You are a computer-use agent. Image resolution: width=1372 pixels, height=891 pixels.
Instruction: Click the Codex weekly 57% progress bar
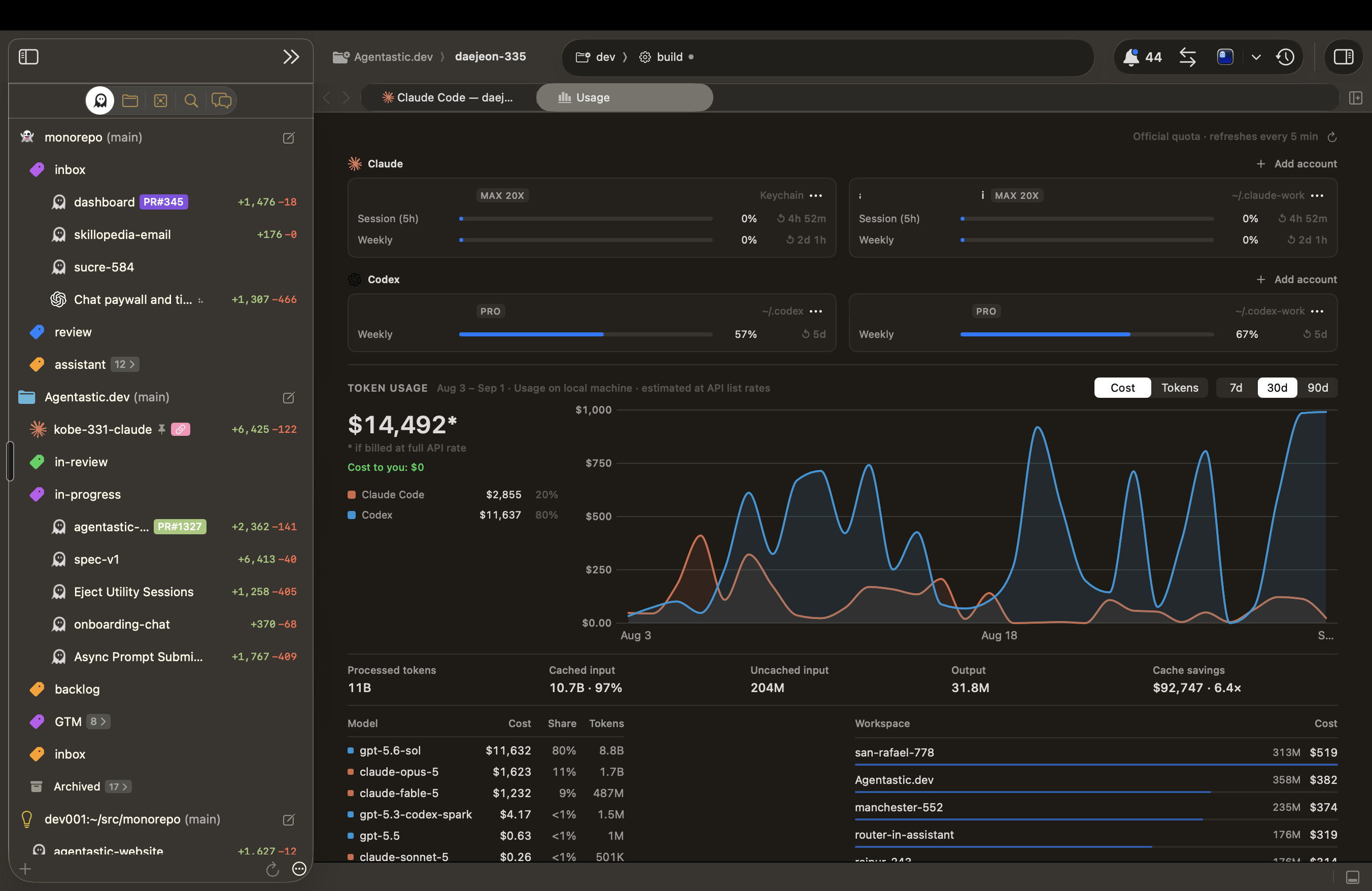tap(586, 334)
